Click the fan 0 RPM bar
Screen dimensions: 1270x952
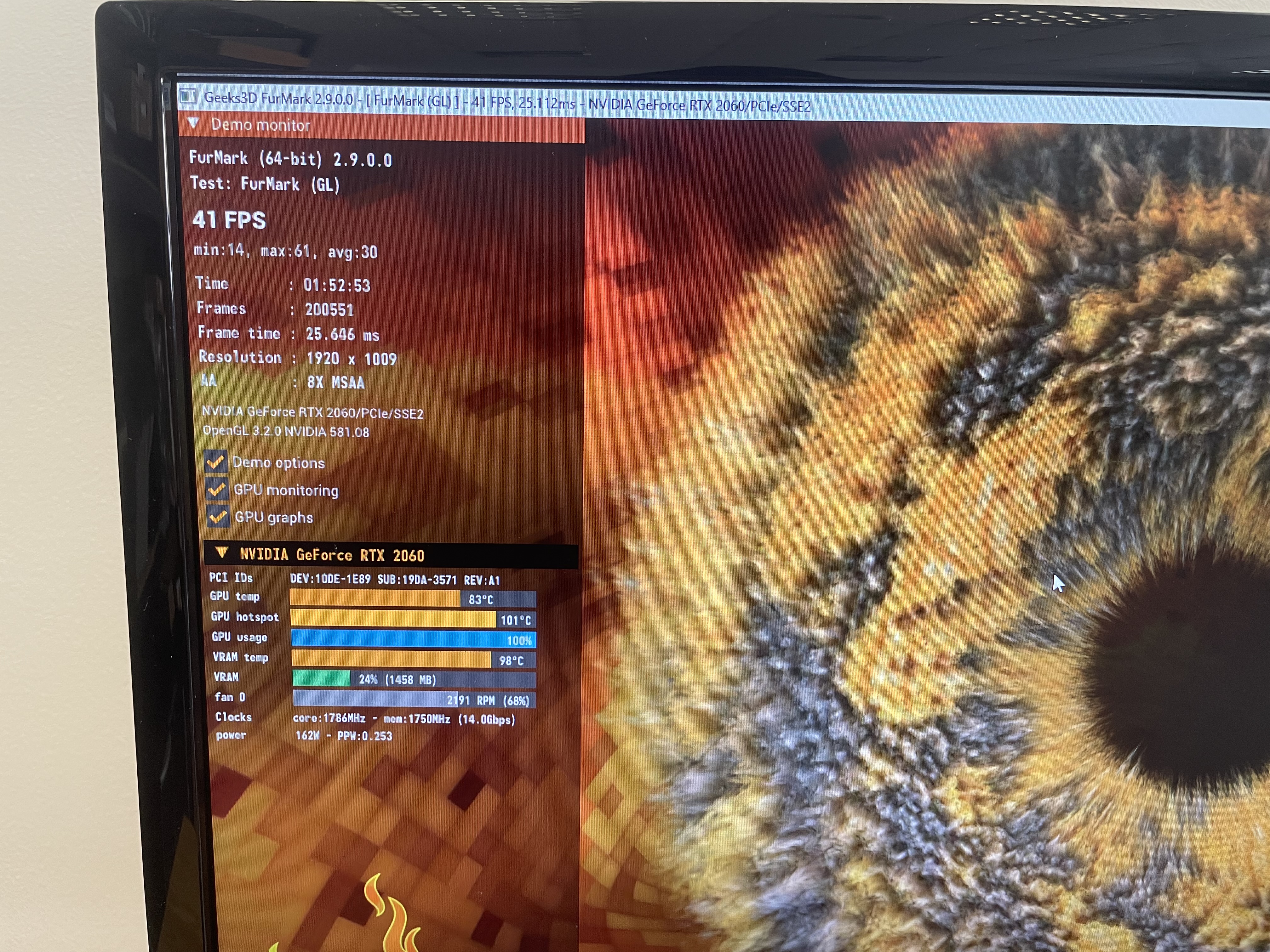tap(413, 700)
